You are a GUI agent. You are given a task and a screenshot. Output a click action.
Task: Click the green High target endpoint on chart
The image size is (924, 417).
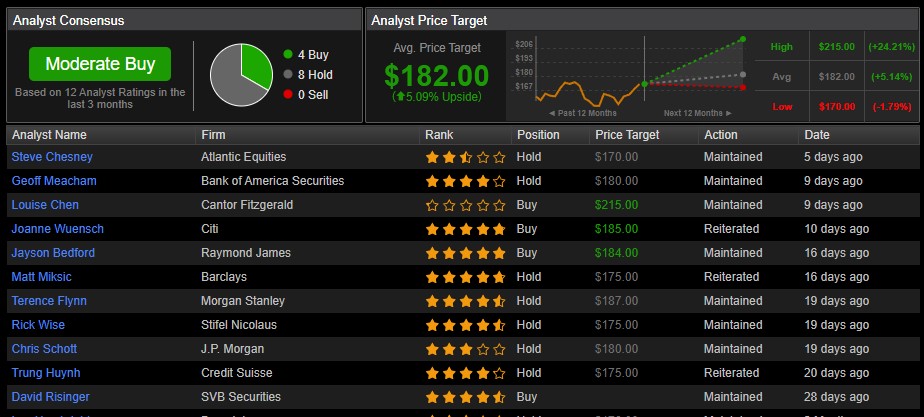[x=742, y=39]
